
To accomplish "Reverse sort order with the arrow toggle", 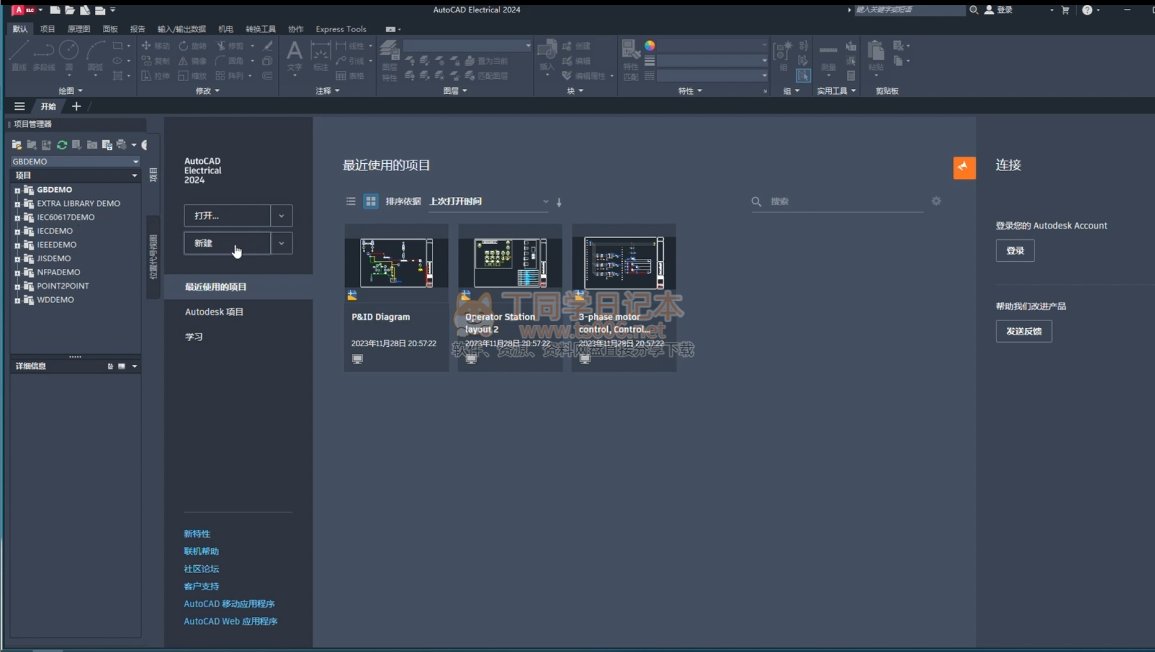I will pos(559,202).
